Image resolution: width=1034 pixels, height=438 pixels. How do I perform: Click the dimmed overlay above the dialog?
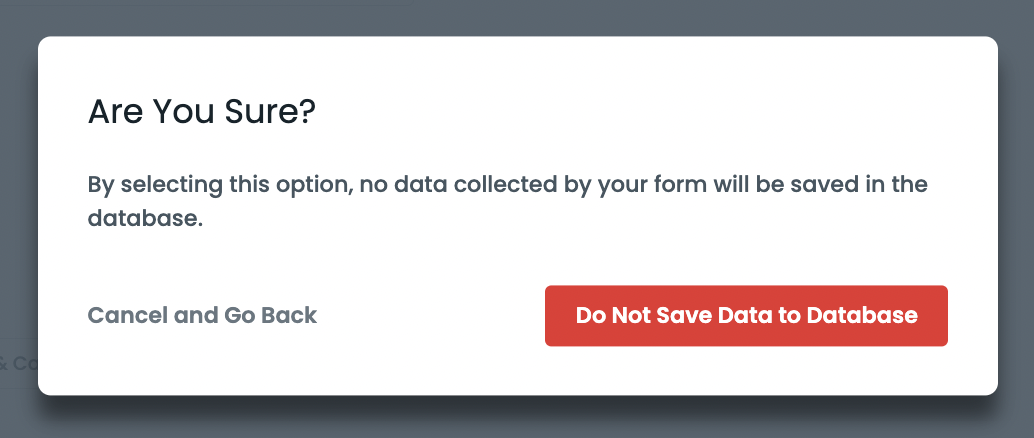pyautogui.click(x=517, y=17)
